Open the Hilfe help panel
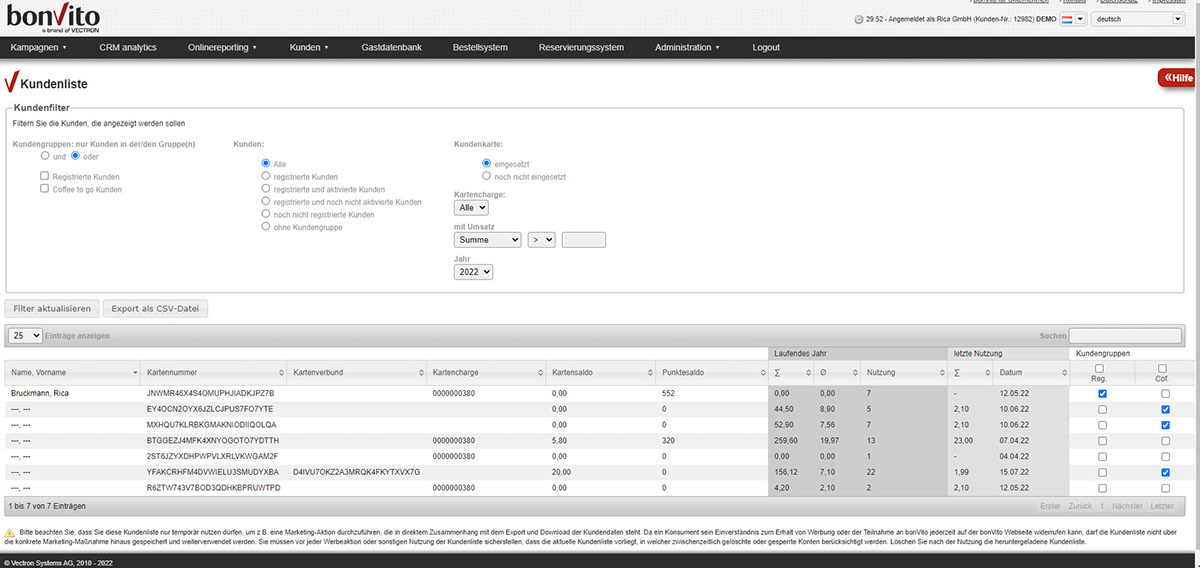This screenshot has width=1200, height=568. 1178,78
